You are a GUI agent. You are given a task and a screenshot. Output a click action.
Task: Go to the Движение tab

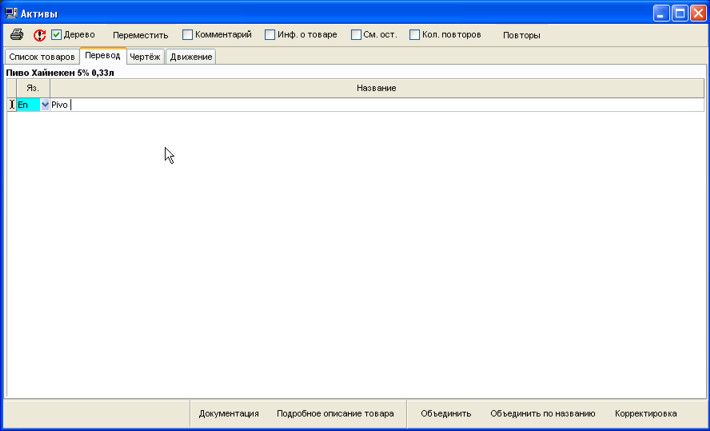click(191, 57)
